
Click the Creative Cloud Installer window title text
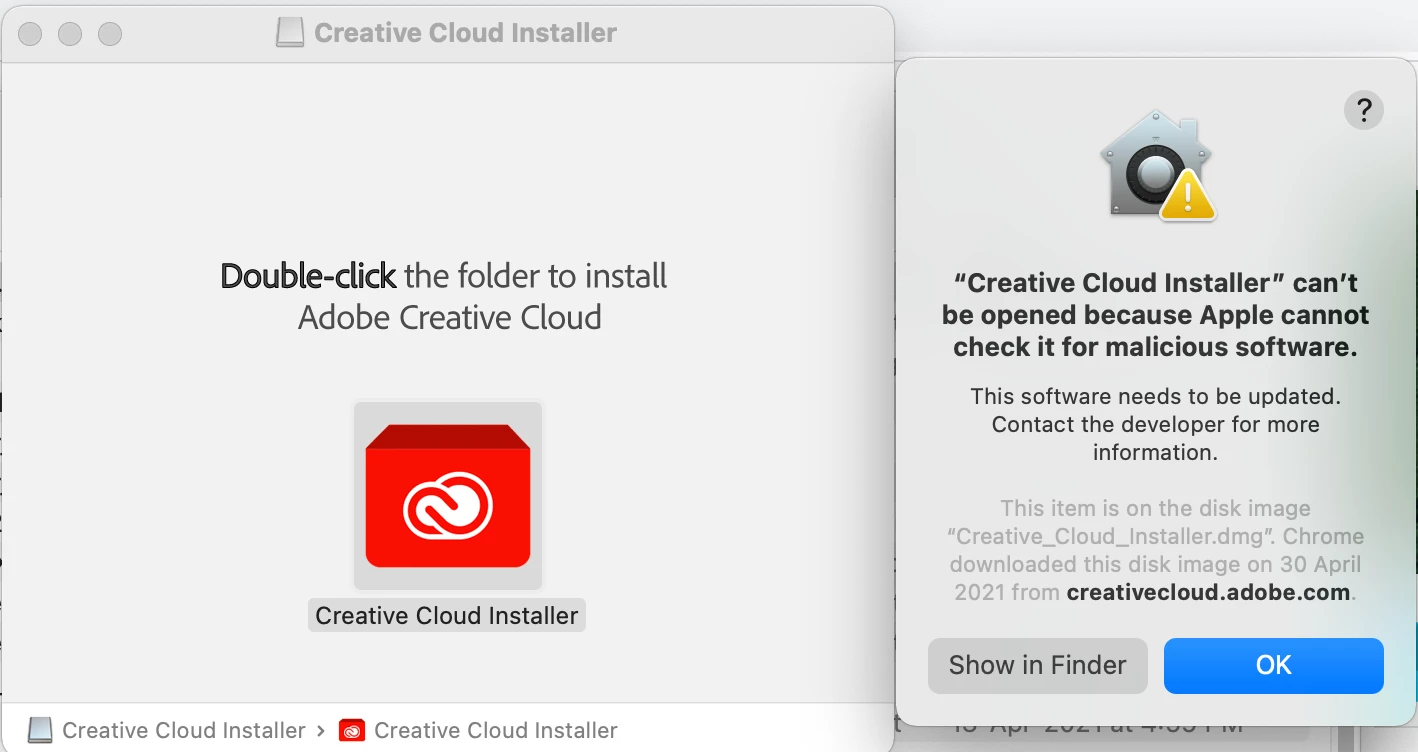tap(465, 33)
